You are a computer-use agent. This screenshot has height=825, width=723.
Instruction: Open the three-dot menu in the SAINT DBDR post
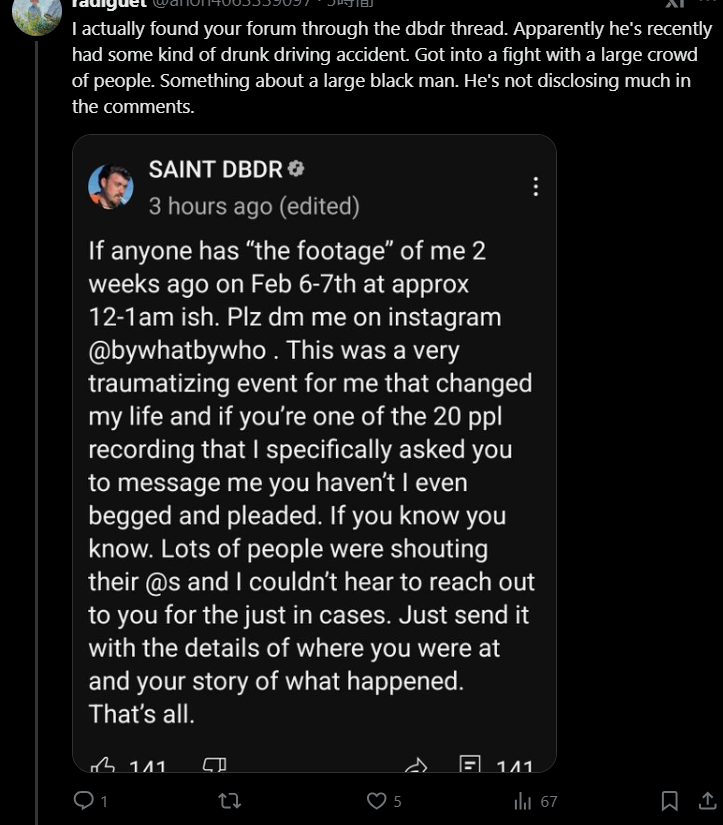click(x=536, y=187)
